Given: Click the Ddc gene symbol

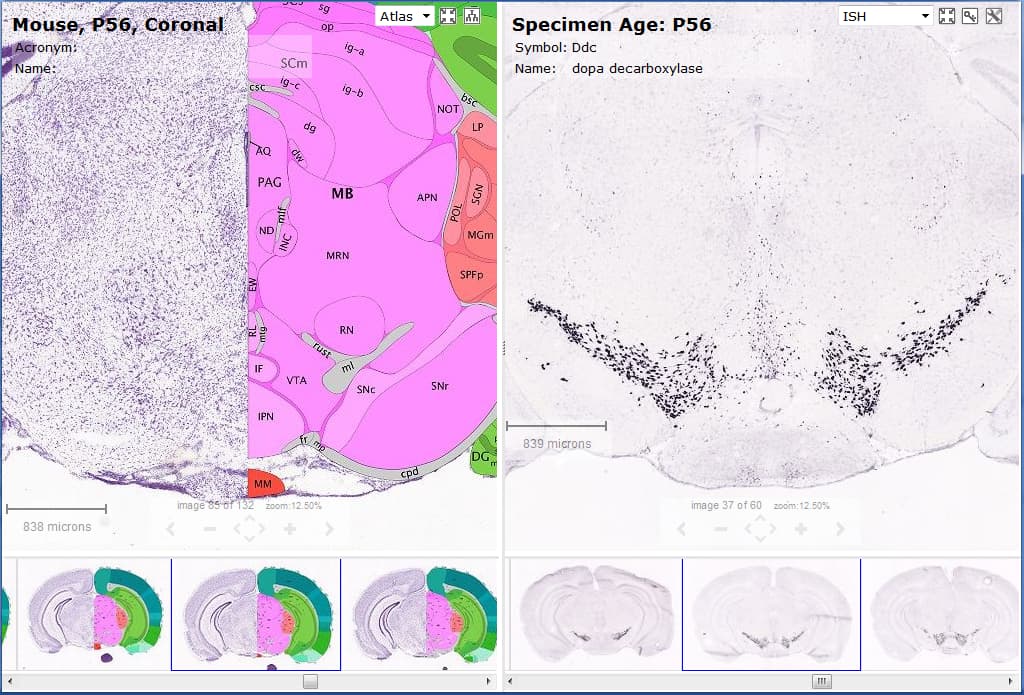Looking at the screenshot, I should pos(584,47).
